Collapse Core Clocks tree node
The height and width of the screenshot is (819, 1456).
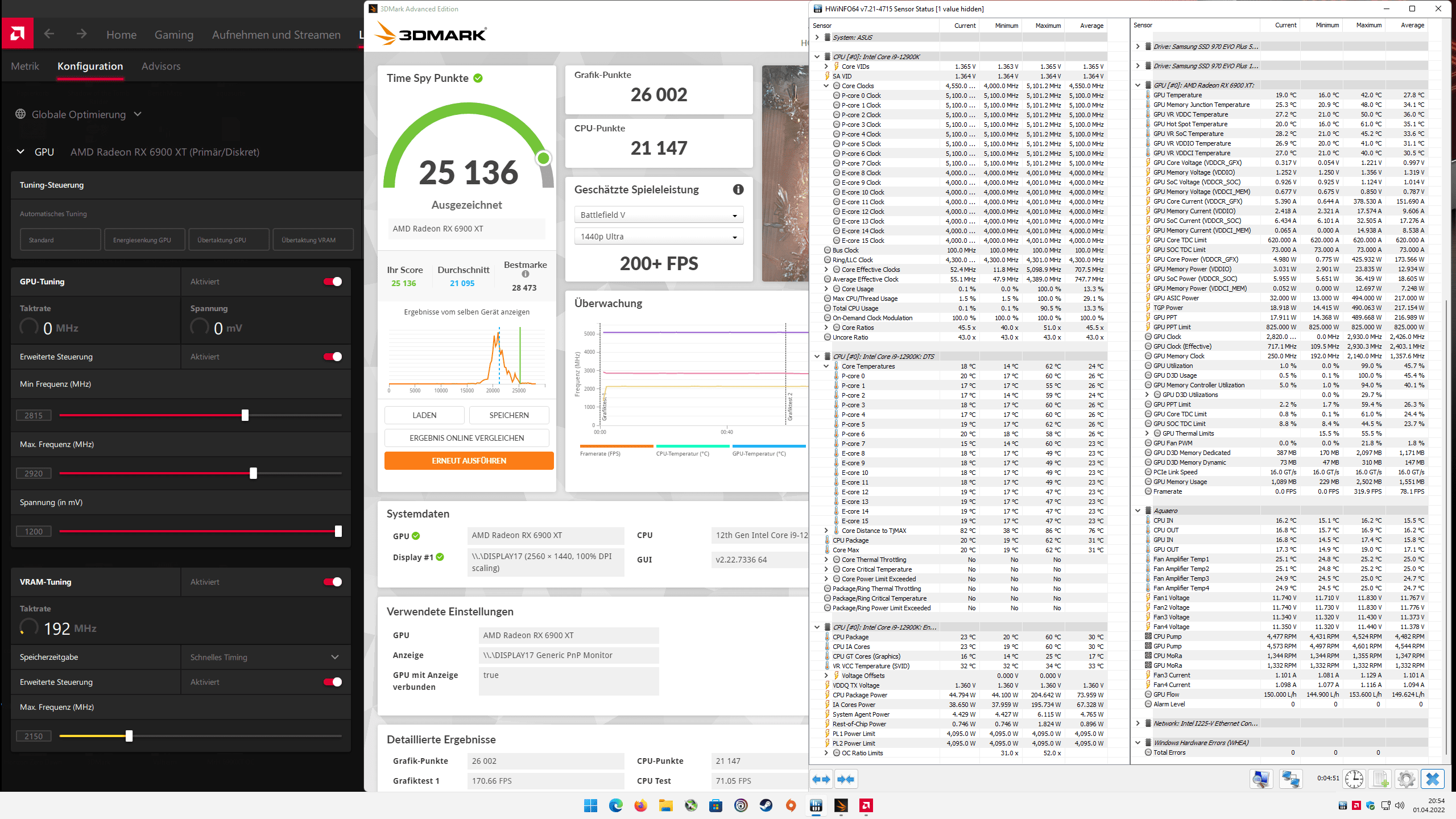pyautogui.click(x=826, y=86)
